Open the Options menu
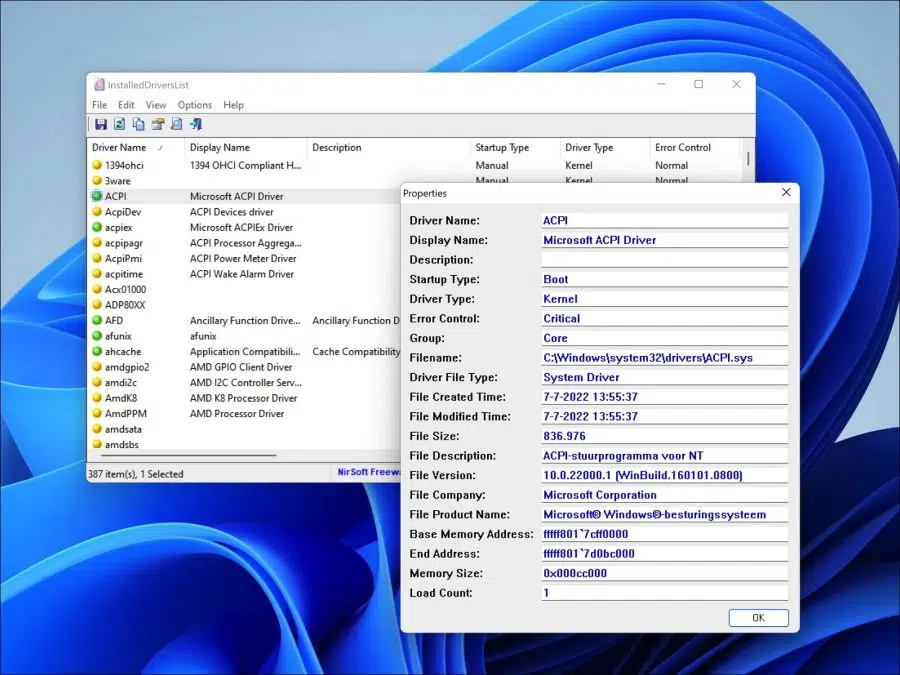 coord(195,105)
